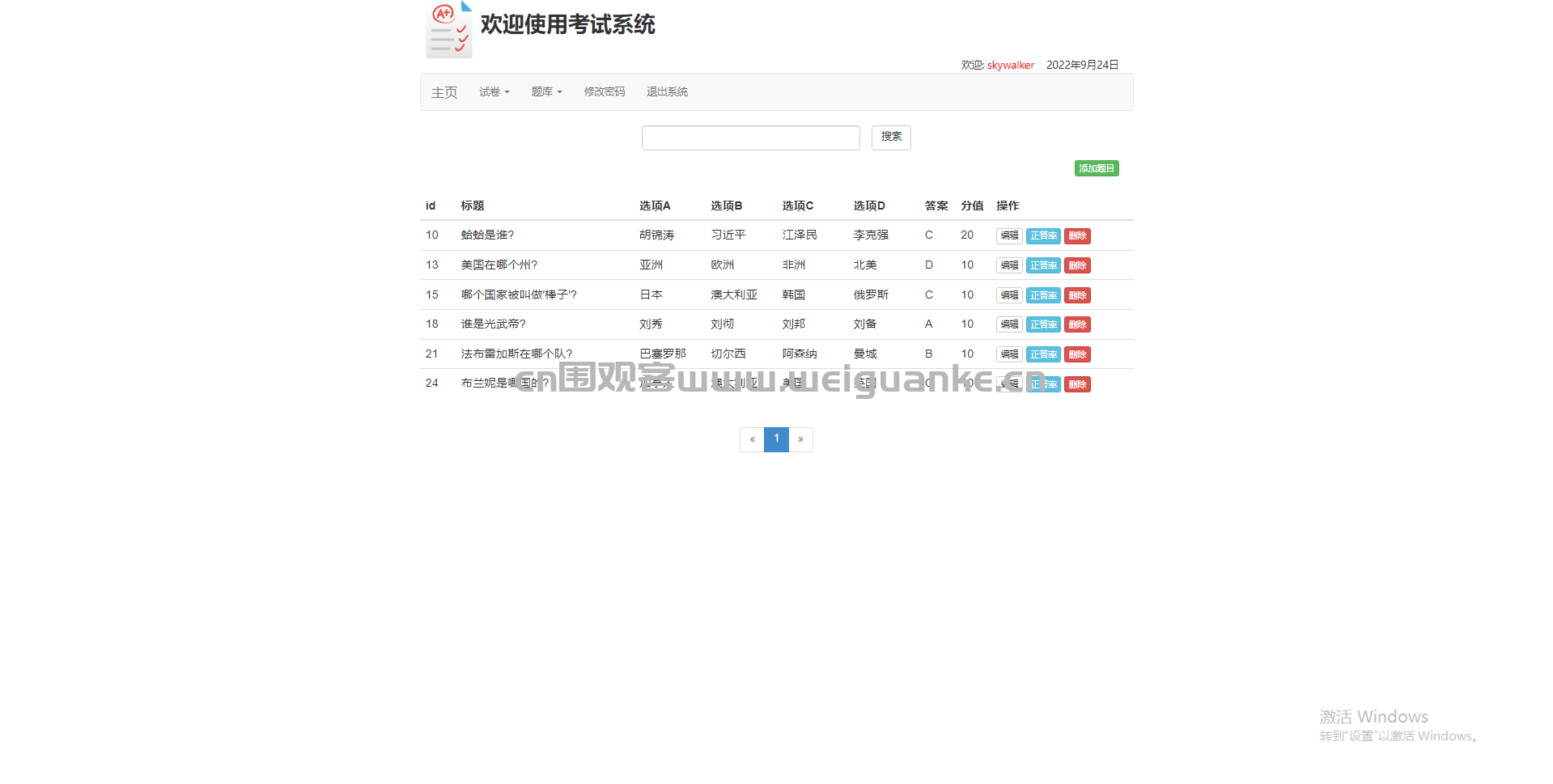
Task: Edit the question 美国在哪个州?
Action: click(x=1009, y=265)
